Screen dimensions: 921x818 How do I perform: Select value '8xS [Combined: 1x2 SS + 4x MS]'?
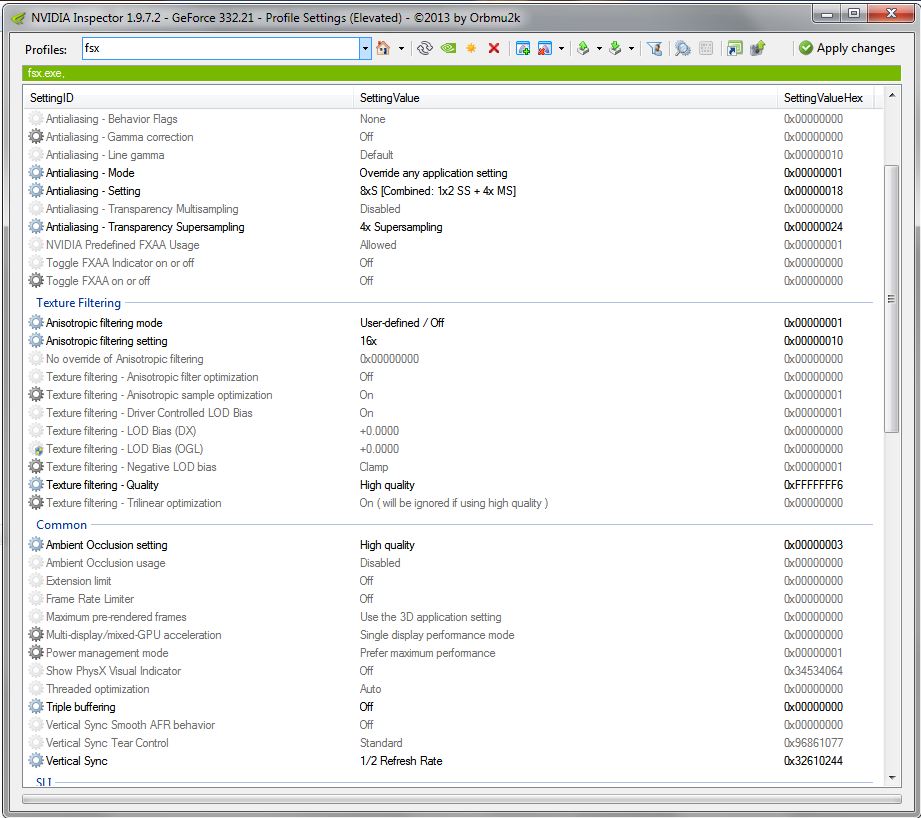[x=438, y=191]
